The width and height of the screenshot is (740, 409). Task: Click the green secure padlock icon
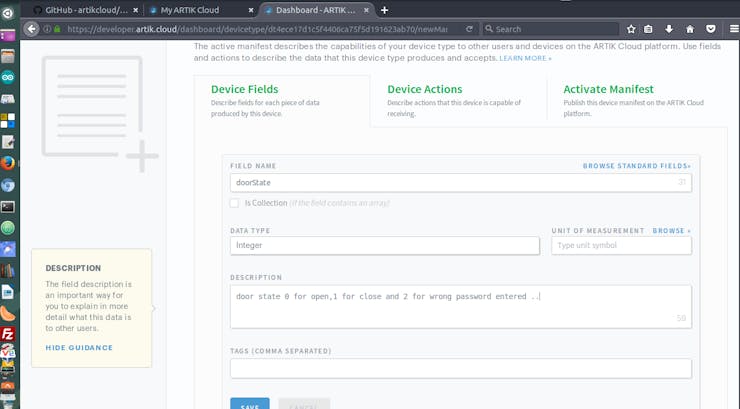click(x=57, y=29)
